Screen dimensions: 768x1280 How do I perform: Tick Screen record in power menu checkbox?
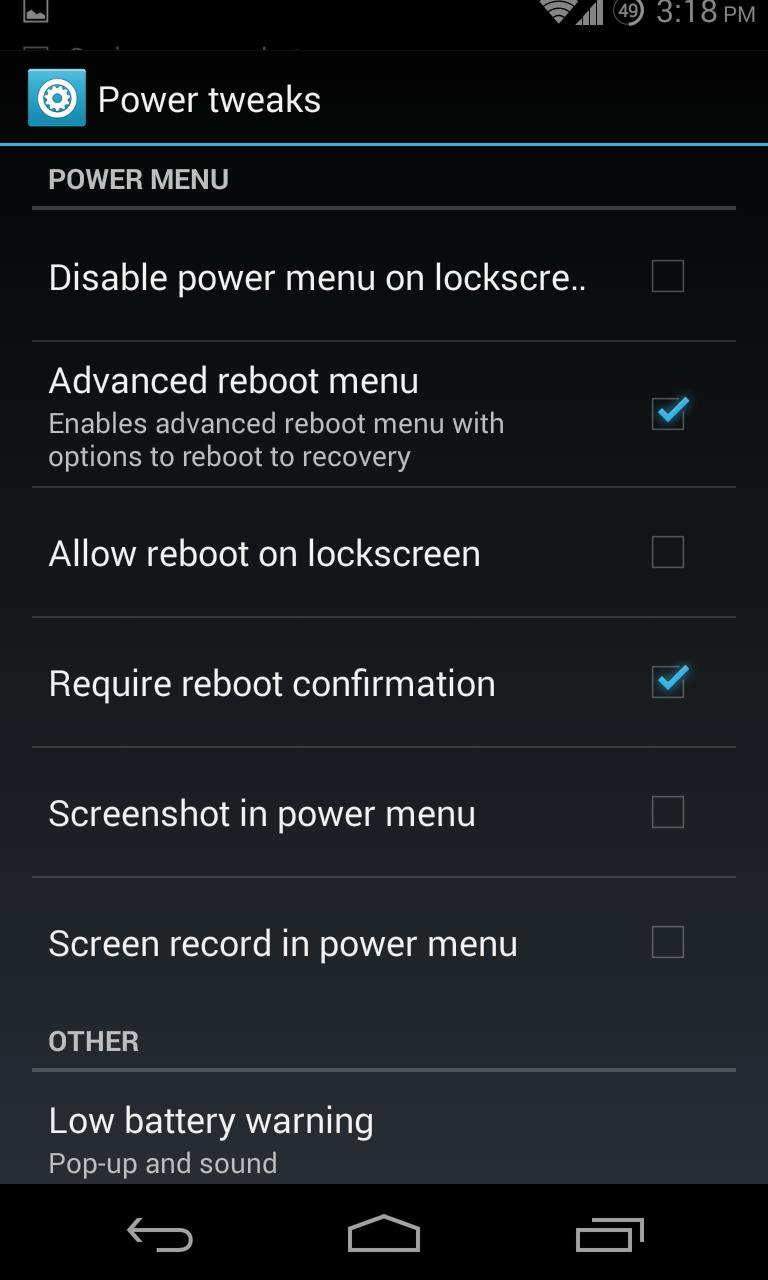tap(668, 942)
